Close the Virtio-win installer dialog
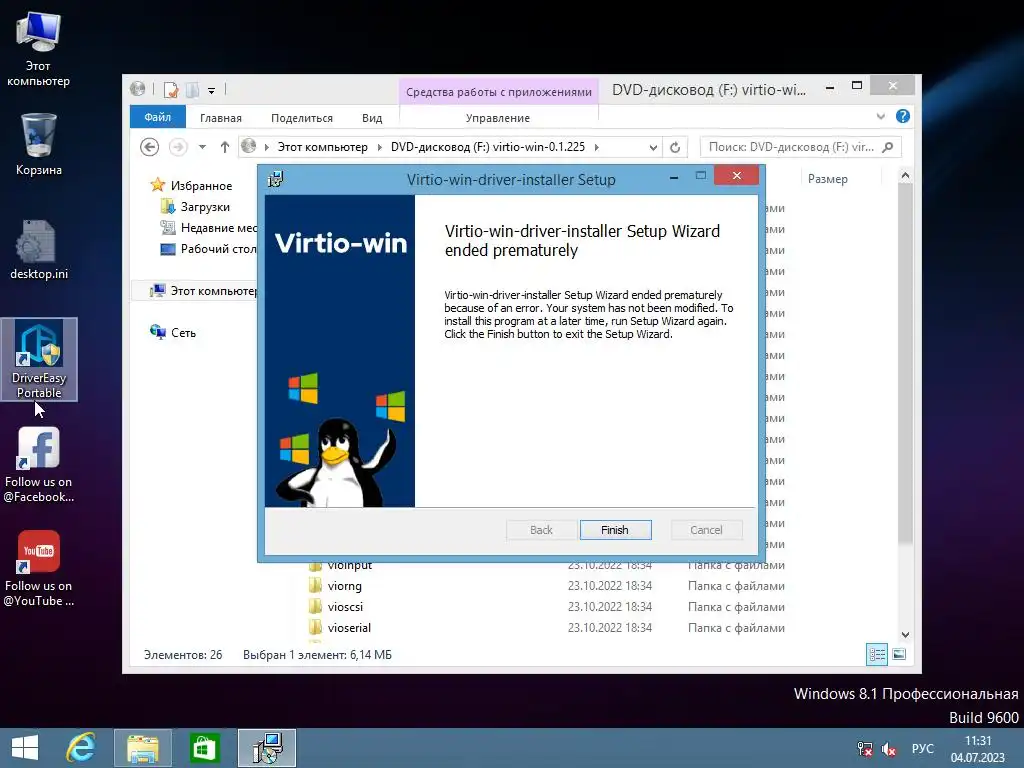1024x768 pixels. tap(737, 175)
